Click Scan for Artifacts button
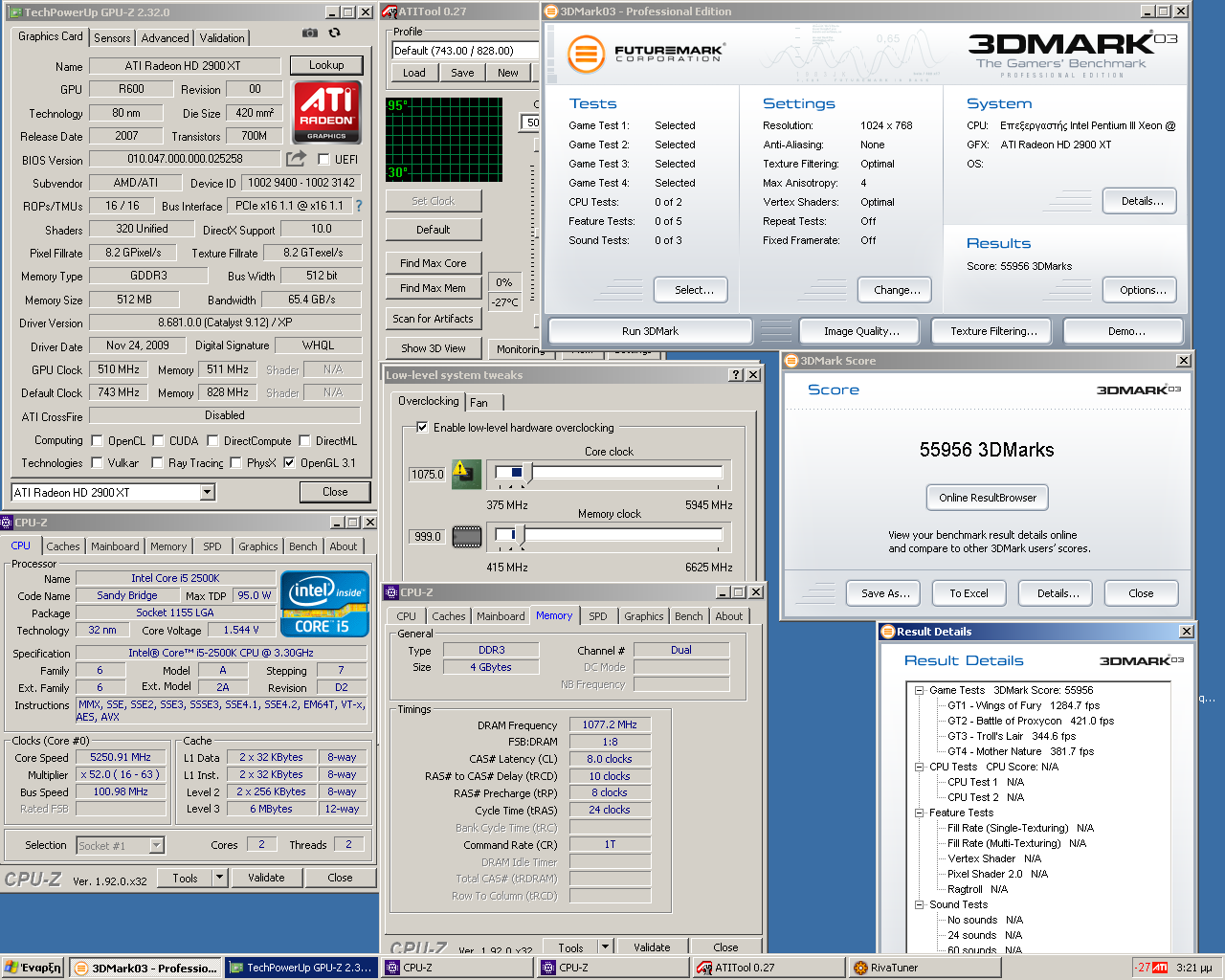This screenshot has height=980, width=1225. pos(434,319)
